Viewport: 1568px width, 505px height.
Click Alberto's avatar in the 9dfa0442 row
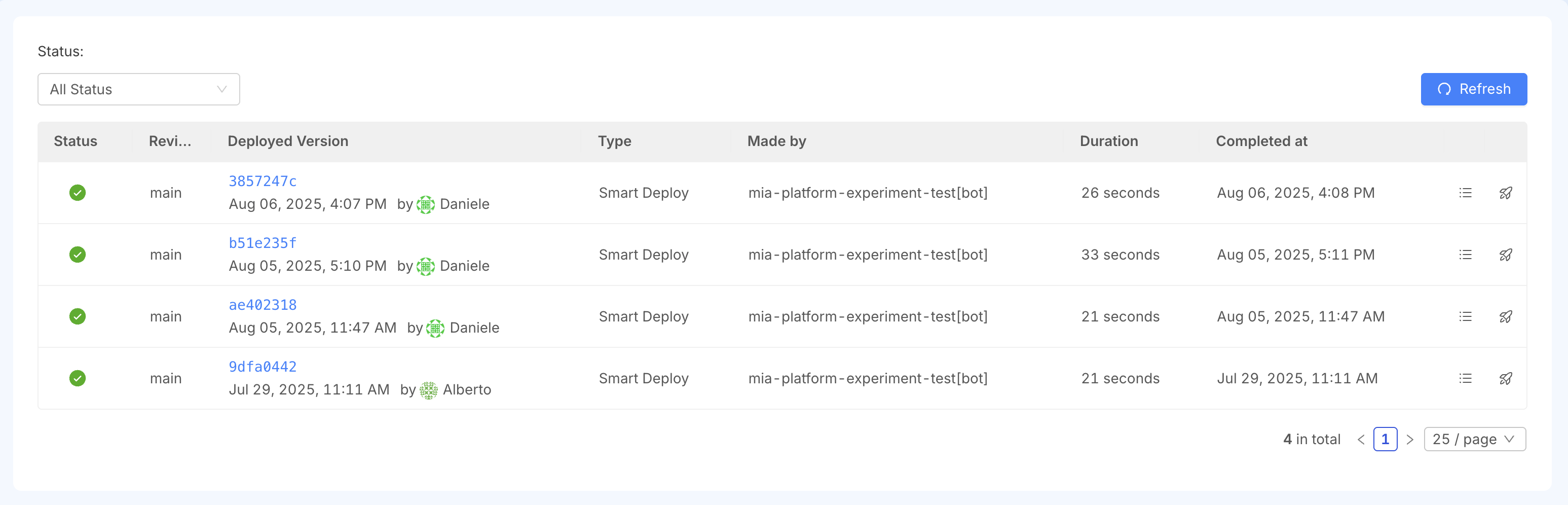tap(429, 390)
